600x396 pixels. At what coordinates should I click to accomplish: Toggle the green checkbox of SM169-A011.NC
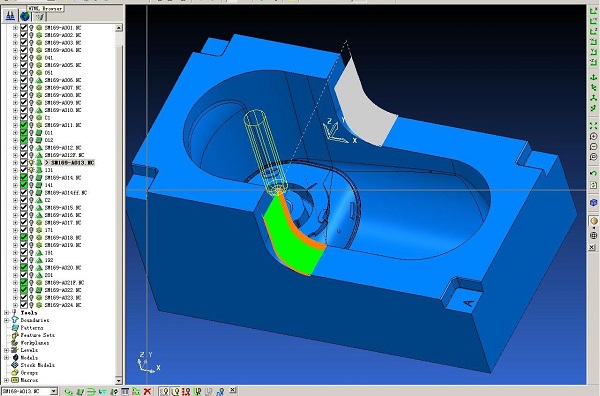pyautogui.click(x=24, y=125)
